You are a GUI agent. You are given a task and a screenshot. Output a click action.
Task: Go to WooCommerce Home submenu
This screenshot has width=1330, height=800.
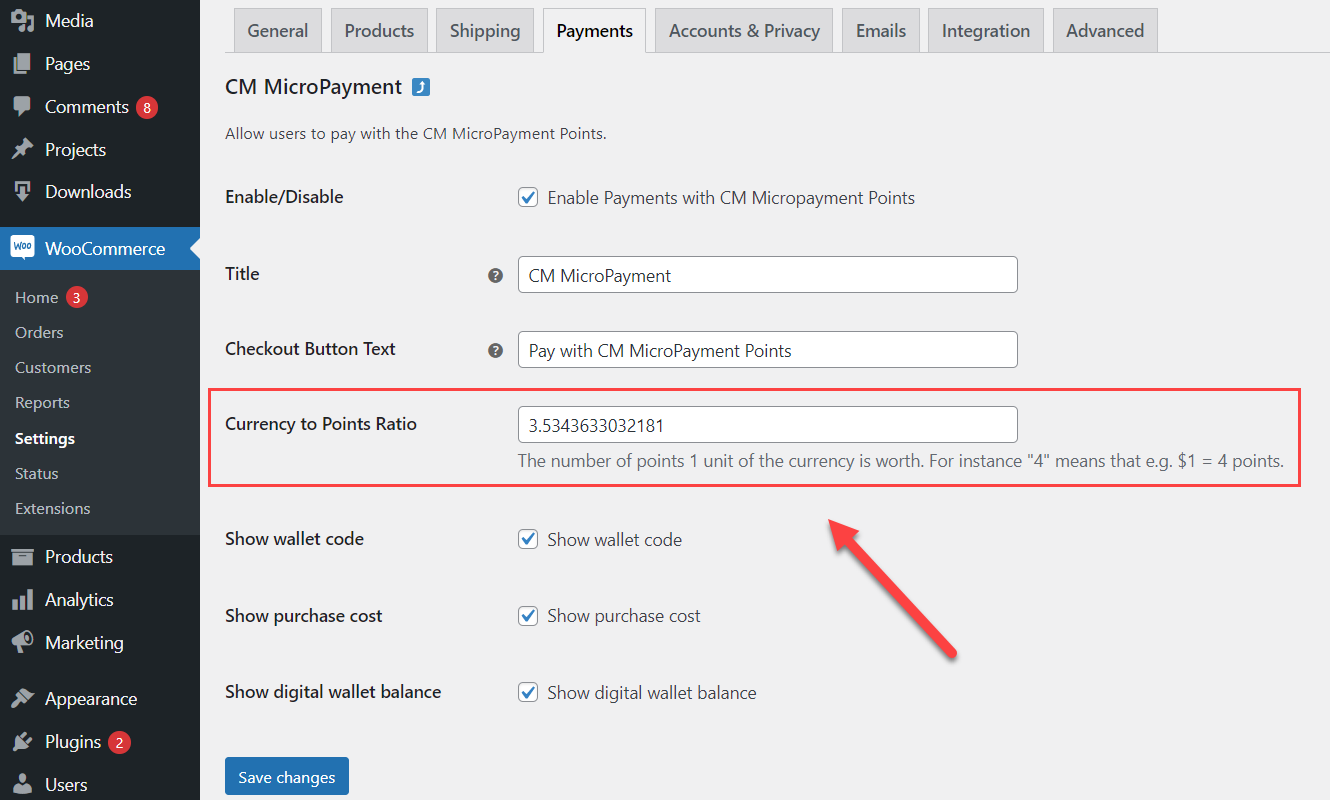click(37, 297)
